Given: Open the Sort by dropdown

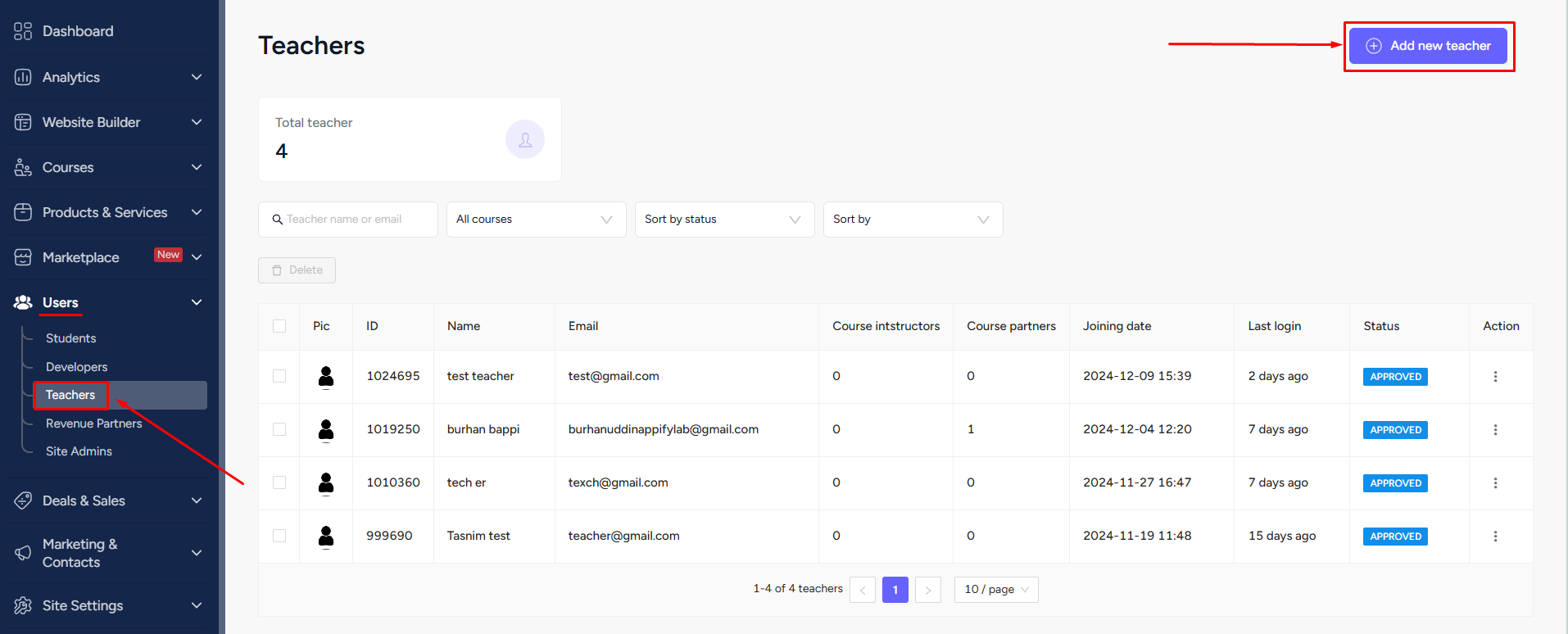Looking at the screenshot, I should (913, 220).
